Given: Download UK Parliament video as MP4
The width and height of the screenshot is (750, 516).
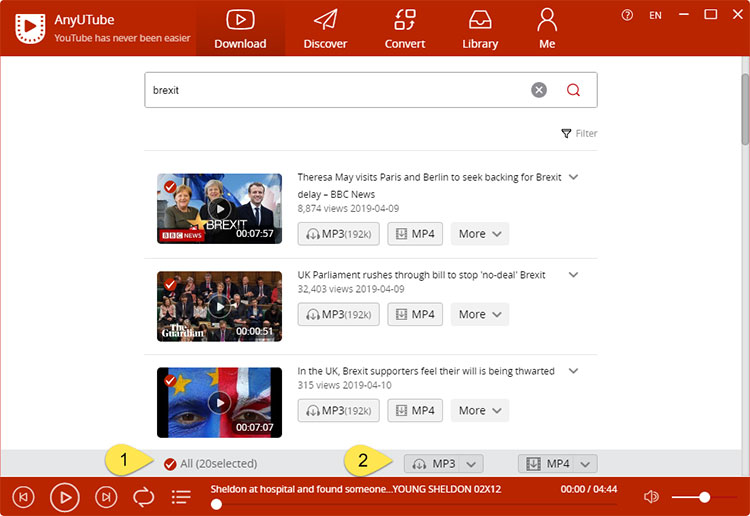Looking at the screenshot, I should (x=415, y=314).
